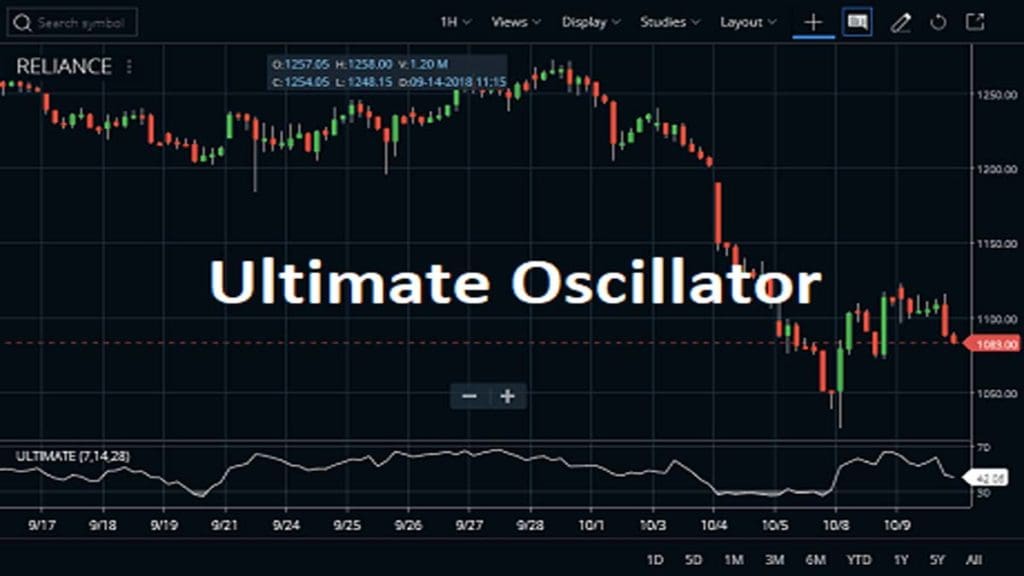Select the 1Y range button
This screenshot has height=576, width=1024.
[901, 560]
